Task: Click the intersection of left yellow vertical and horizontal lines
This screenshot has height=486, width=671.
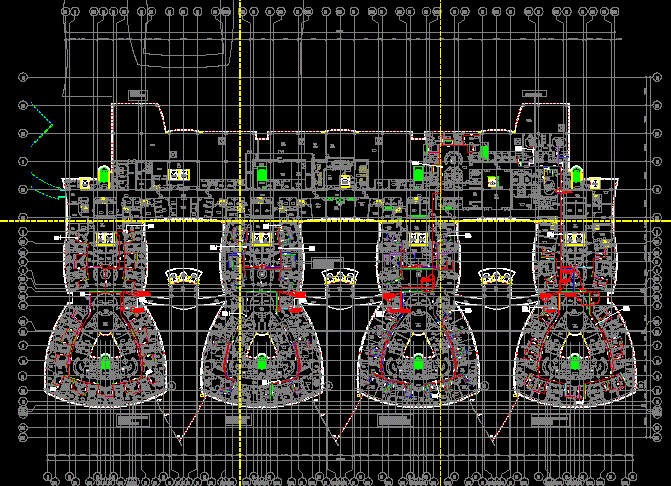Action: [x=241, y=220]
